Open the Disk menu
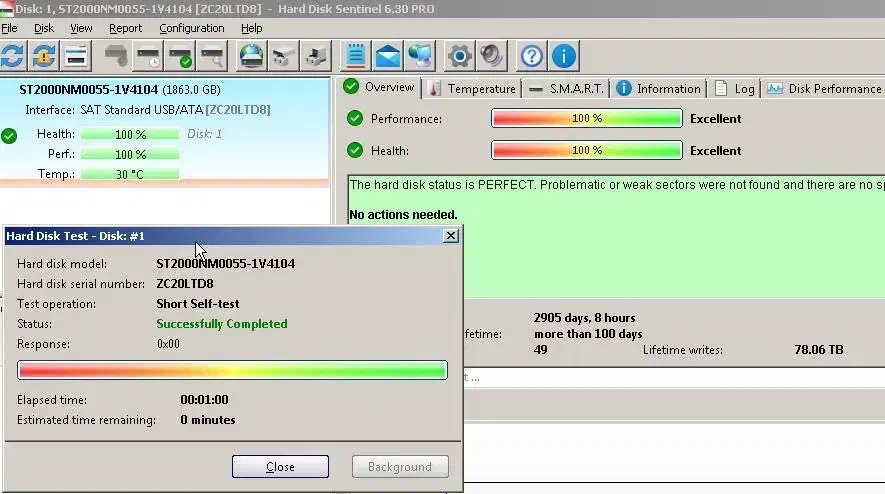Viewport: 885px width, 494px height. 44,28
